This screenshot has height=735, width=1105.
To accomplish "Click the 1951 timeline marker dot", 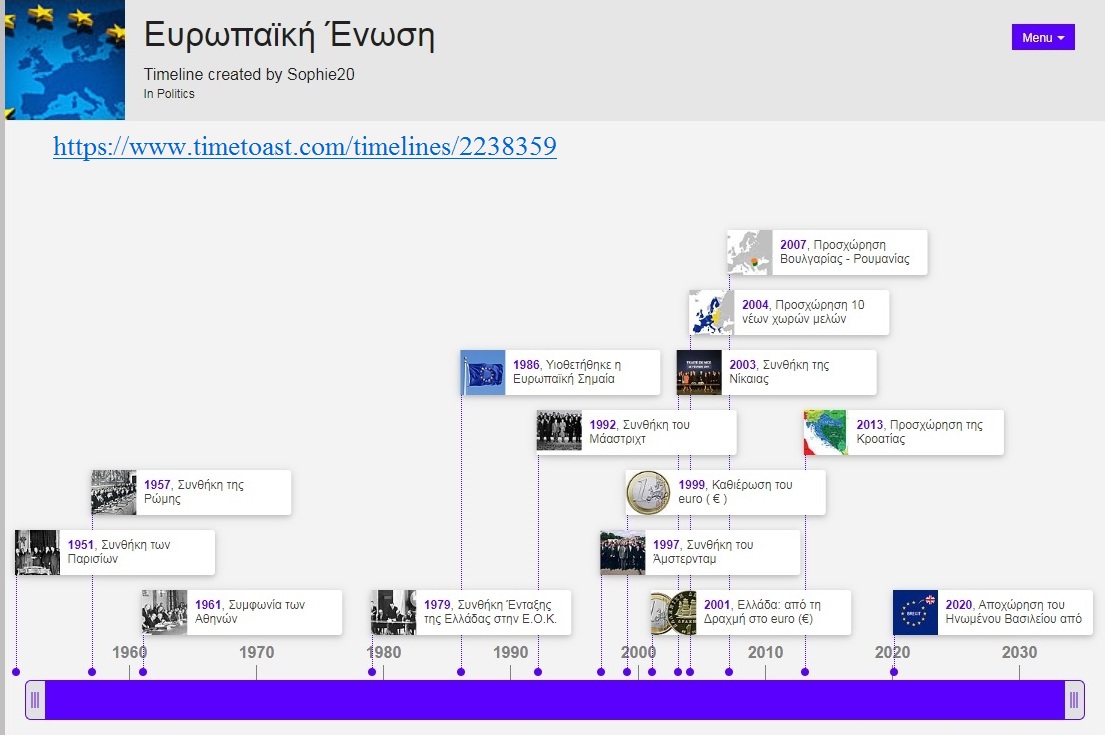I will pyautogui.click(x=16, y=672).
